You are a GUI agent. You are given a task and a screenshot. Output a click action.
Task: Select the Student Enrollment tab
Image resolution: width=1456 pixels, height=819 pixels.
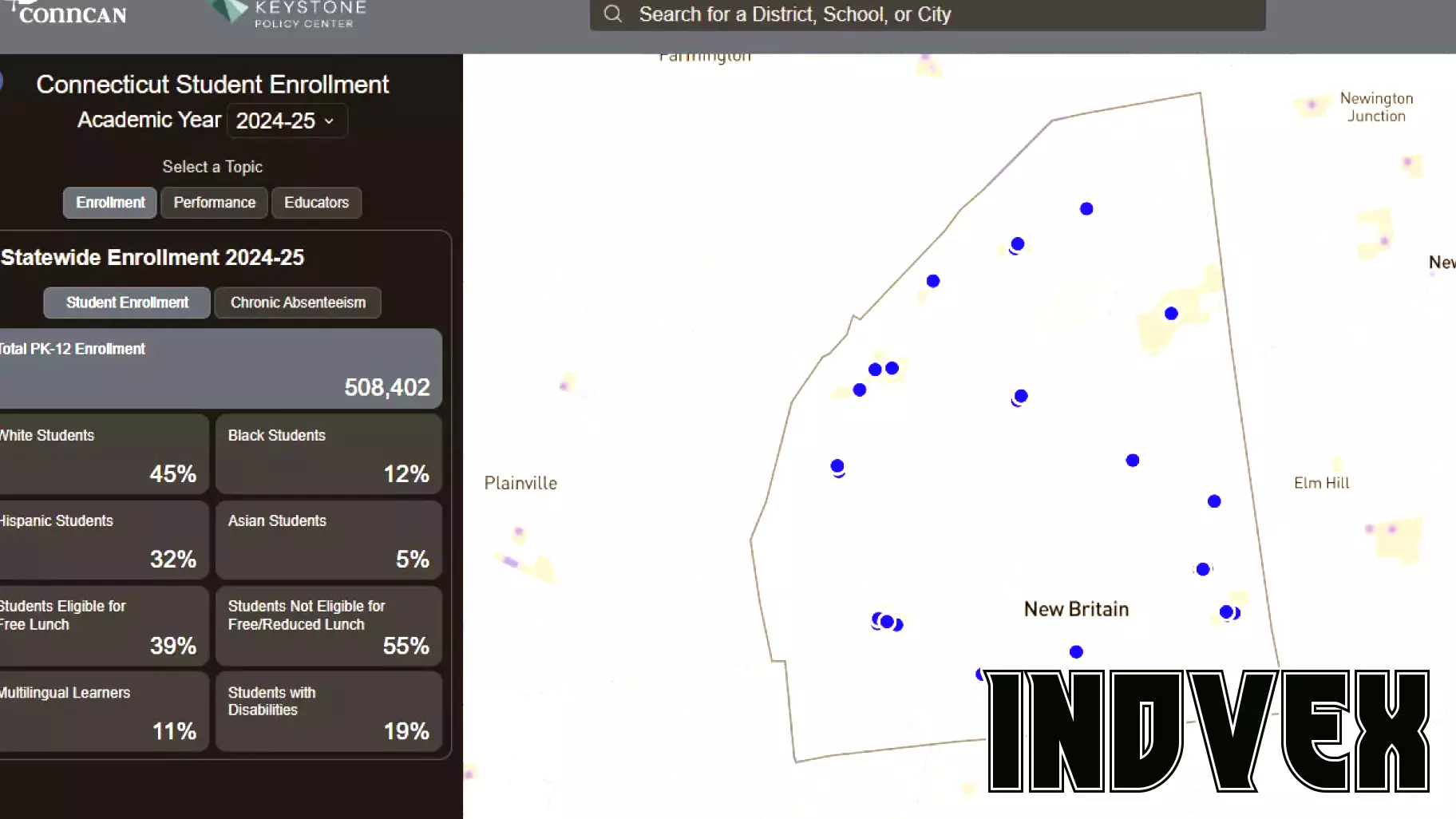tap(125, 303)
